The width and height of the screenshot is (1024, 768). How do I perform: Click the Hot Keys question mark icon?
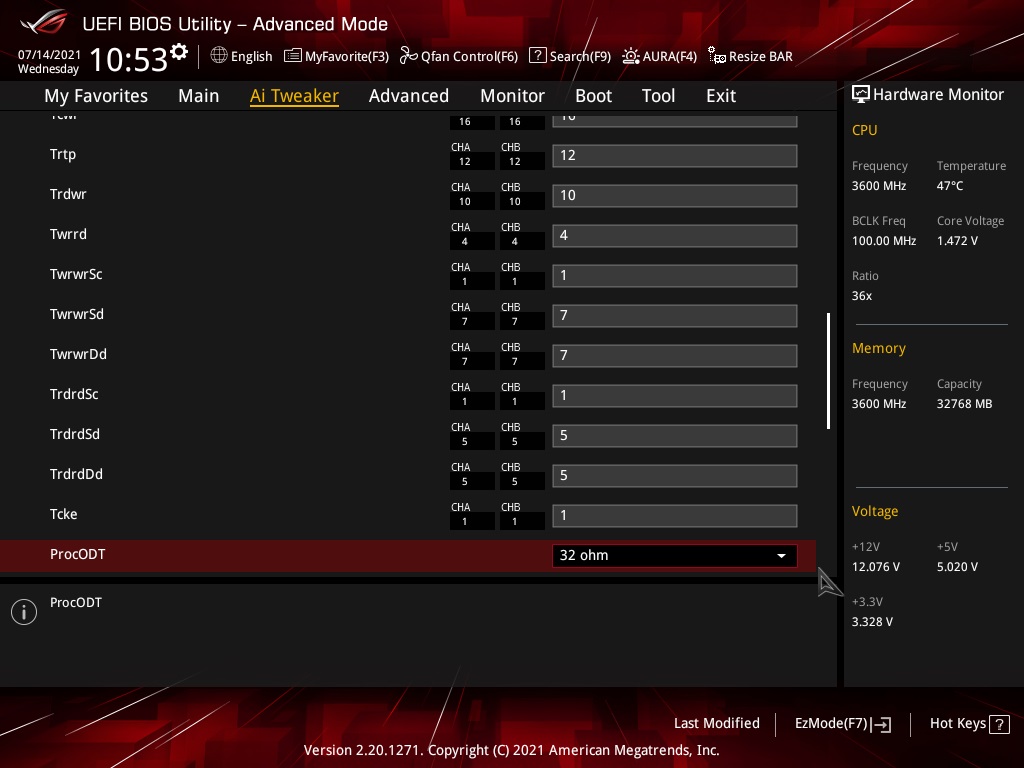999,724
